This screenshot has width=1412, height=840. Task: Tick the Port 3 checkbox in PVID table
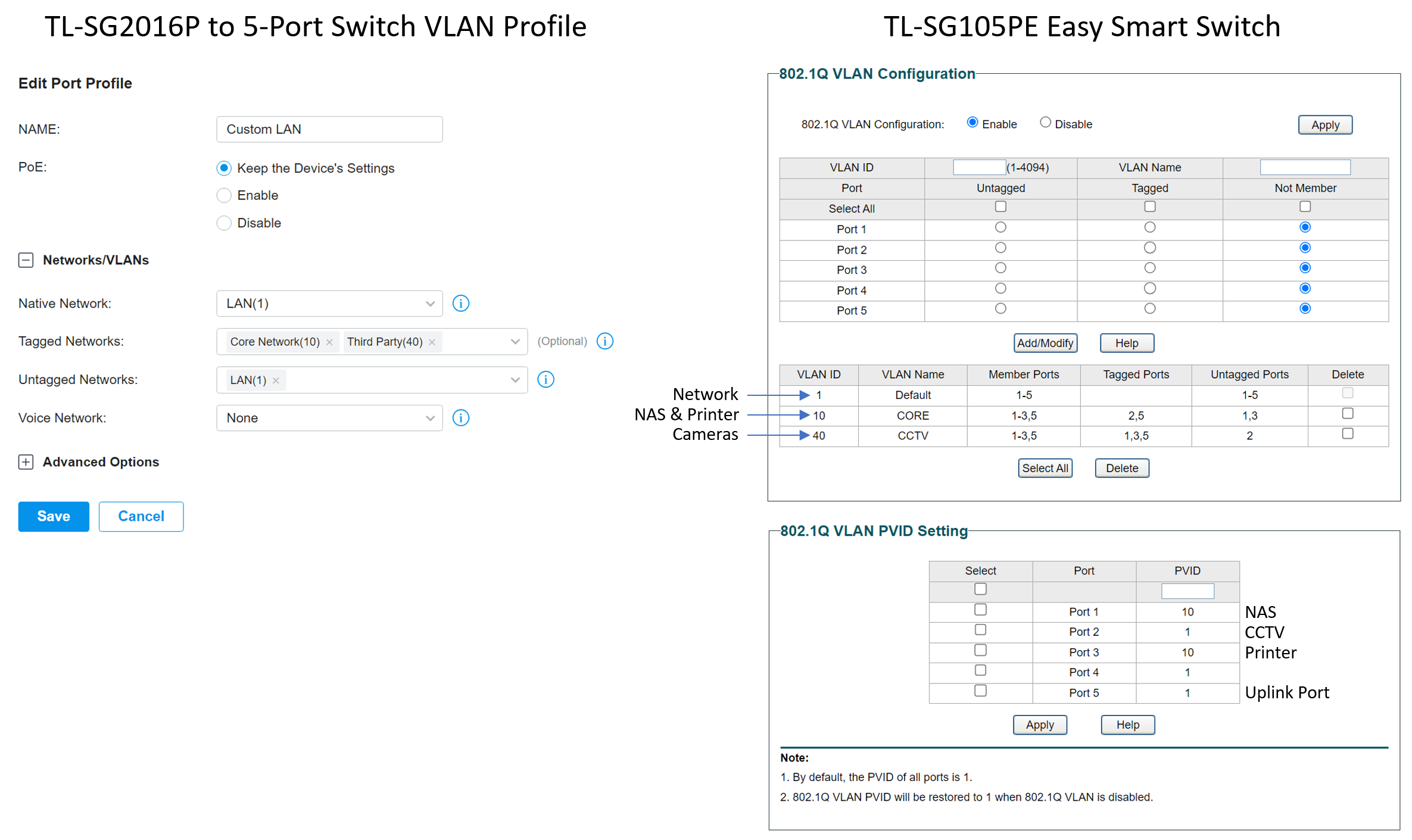[x=980, y=650]
